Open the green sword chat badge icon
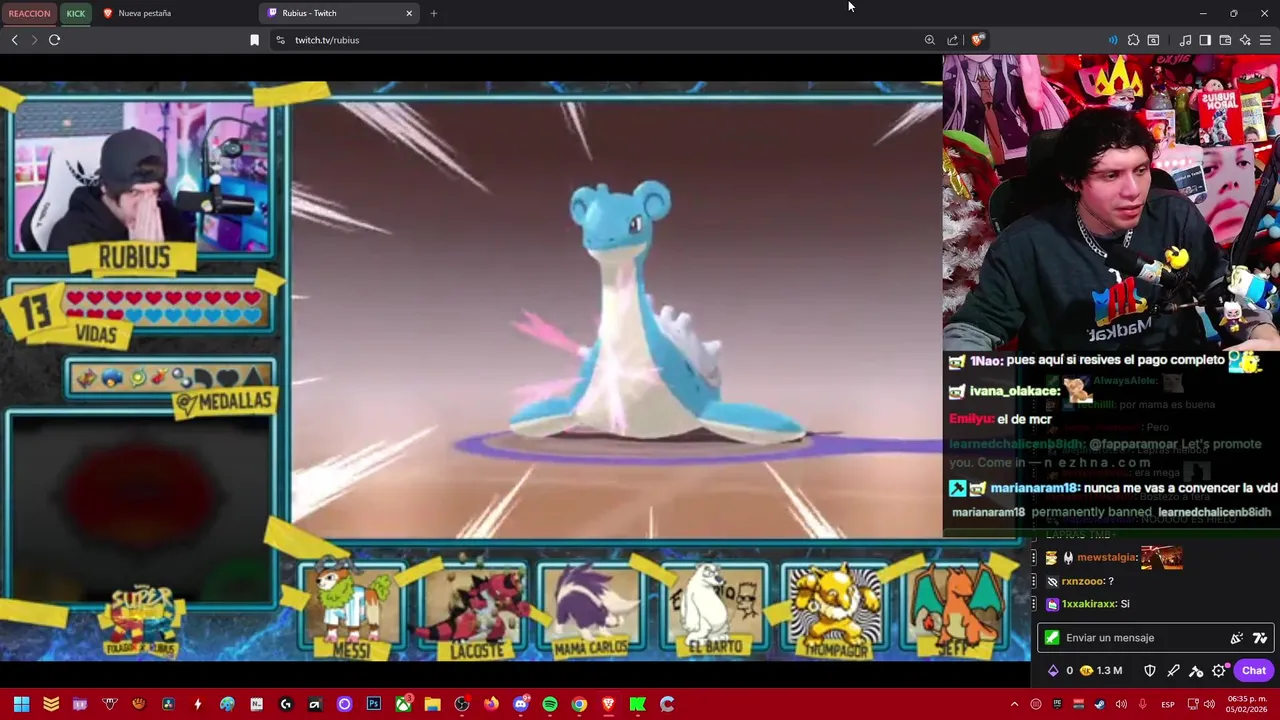Image resolution: width=1280 pixels, height=720 pixels. 1051,637
